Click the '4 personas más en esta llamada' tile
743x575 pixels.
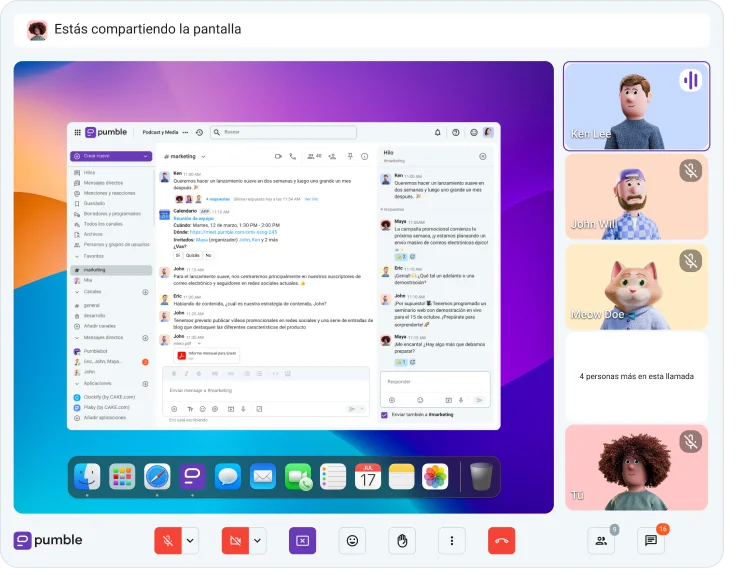click(x=636, y=376)
